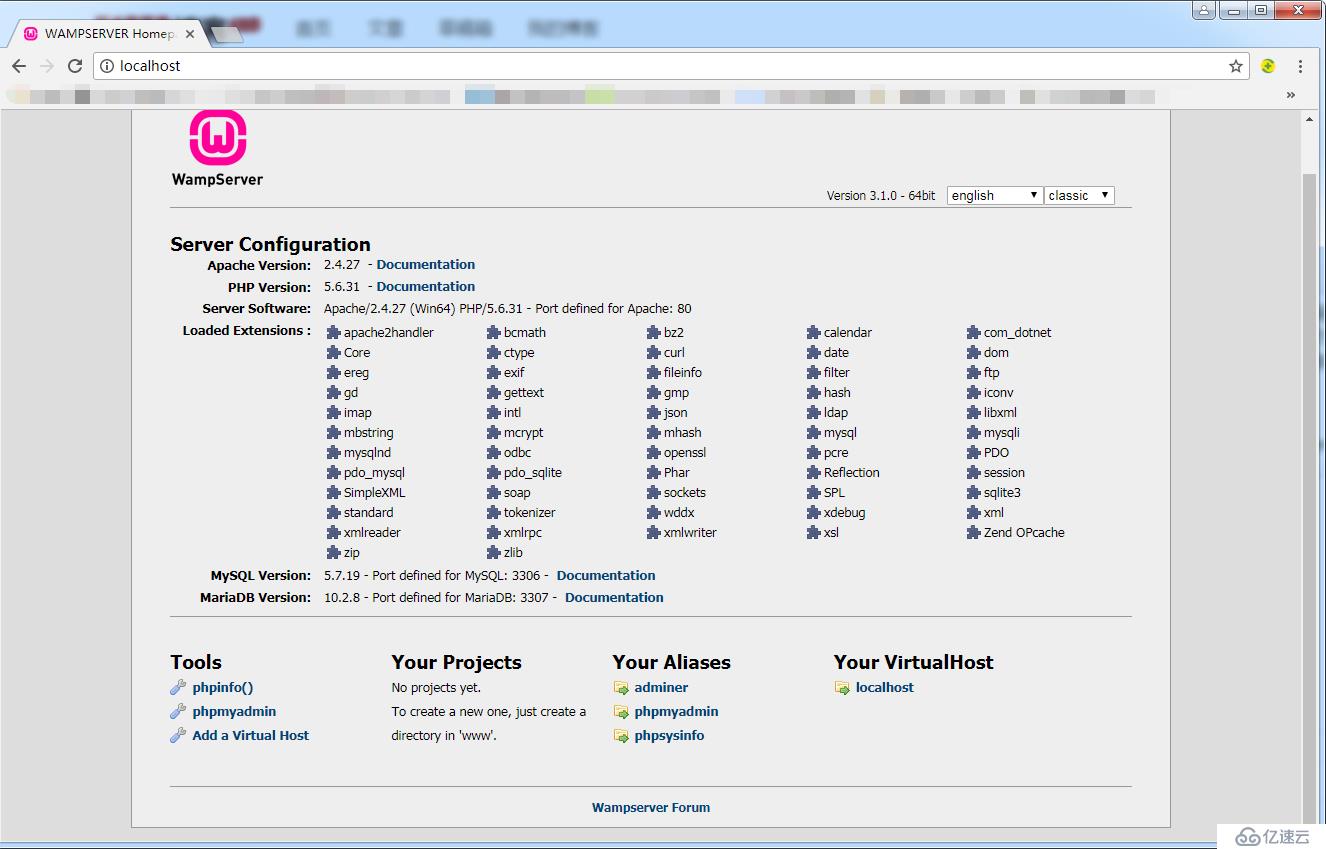Click puzzle icon for com_dotnet
Viewport: 1326px width, 849px height.
pyautogui.click(x=974, y=332)
